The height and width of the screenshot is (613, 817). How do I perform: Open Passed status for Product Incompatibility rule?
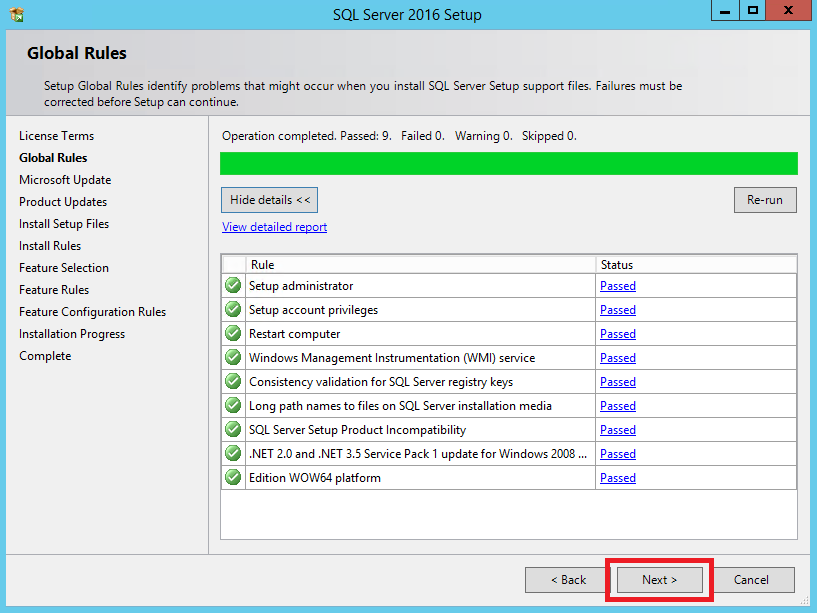(x=618, y=430)
